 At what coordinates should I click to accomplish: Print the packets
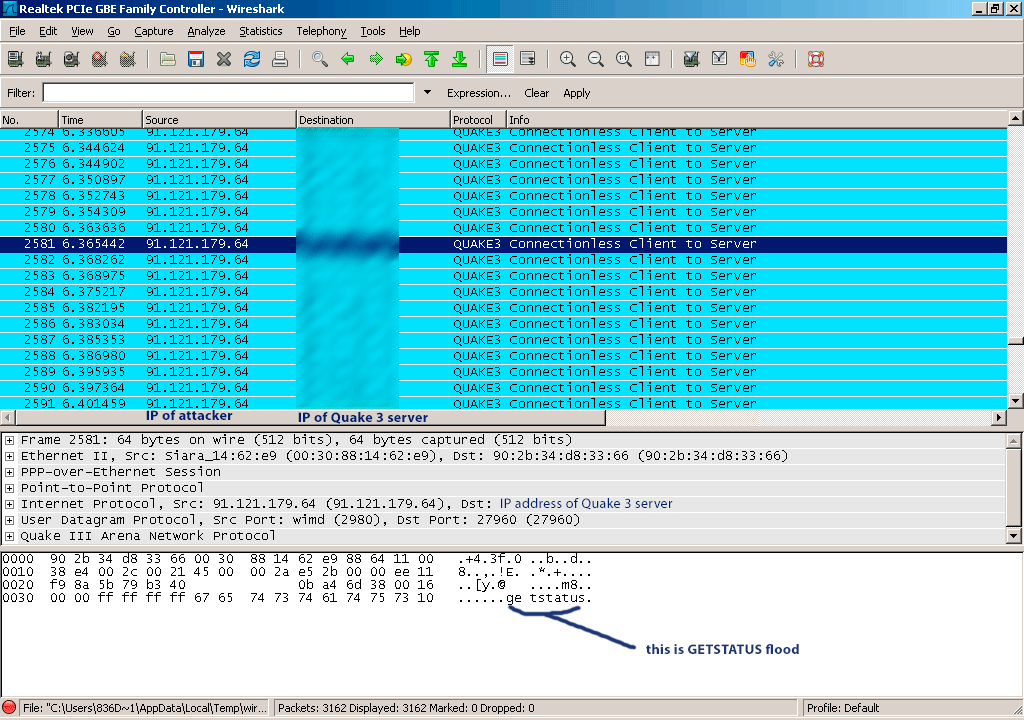[x=280, y=59]
